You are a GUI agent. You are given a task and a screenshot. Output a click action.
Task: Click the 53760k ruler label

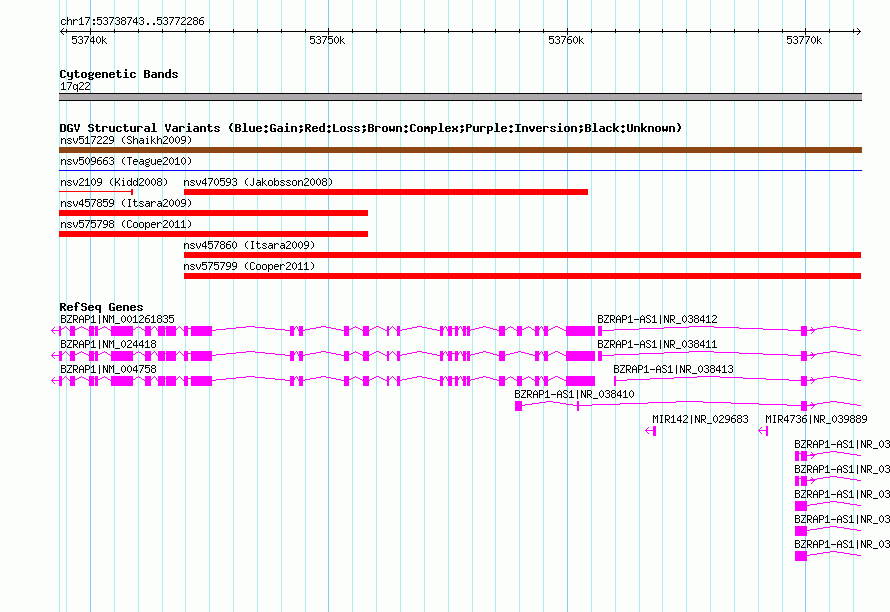tap(566, 40)
